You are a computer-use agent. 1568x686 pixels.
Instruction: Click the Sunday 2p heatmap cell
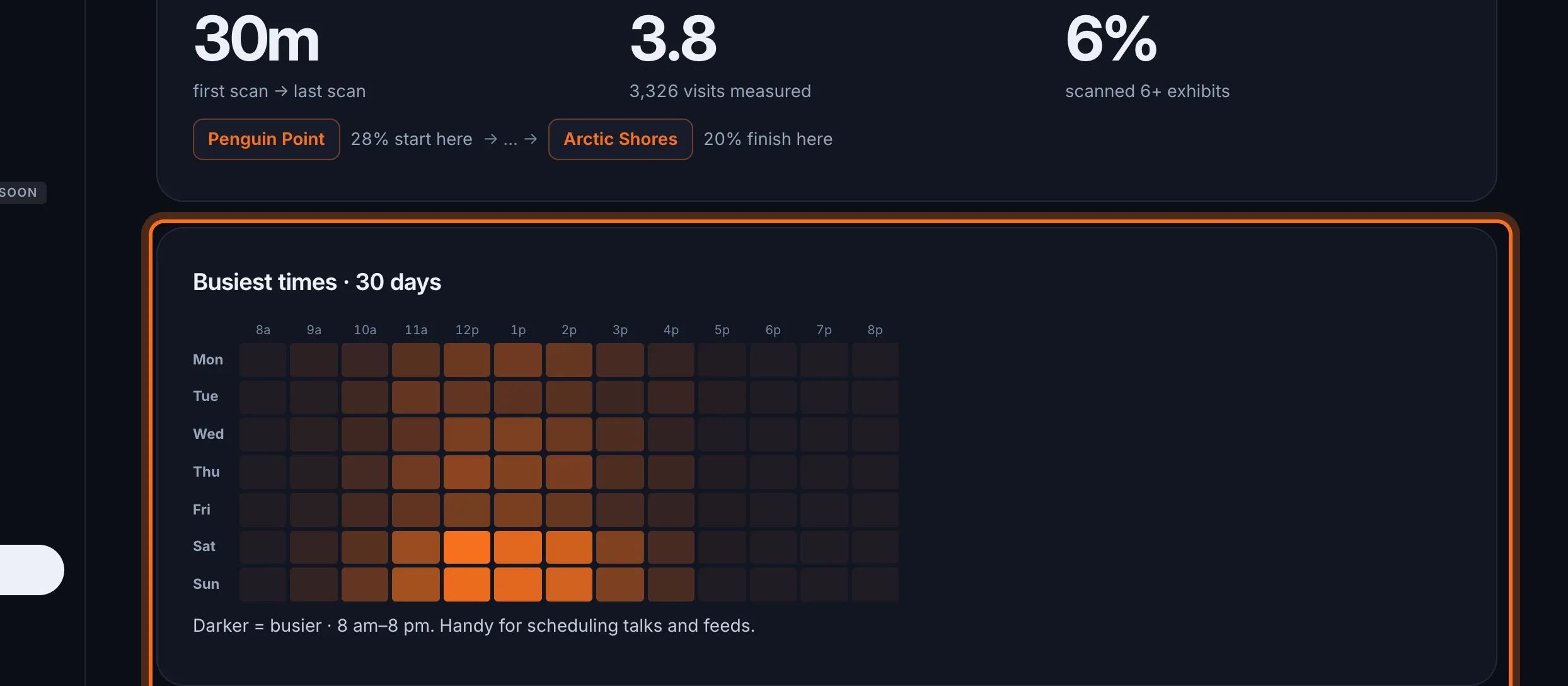pos(569,584)
